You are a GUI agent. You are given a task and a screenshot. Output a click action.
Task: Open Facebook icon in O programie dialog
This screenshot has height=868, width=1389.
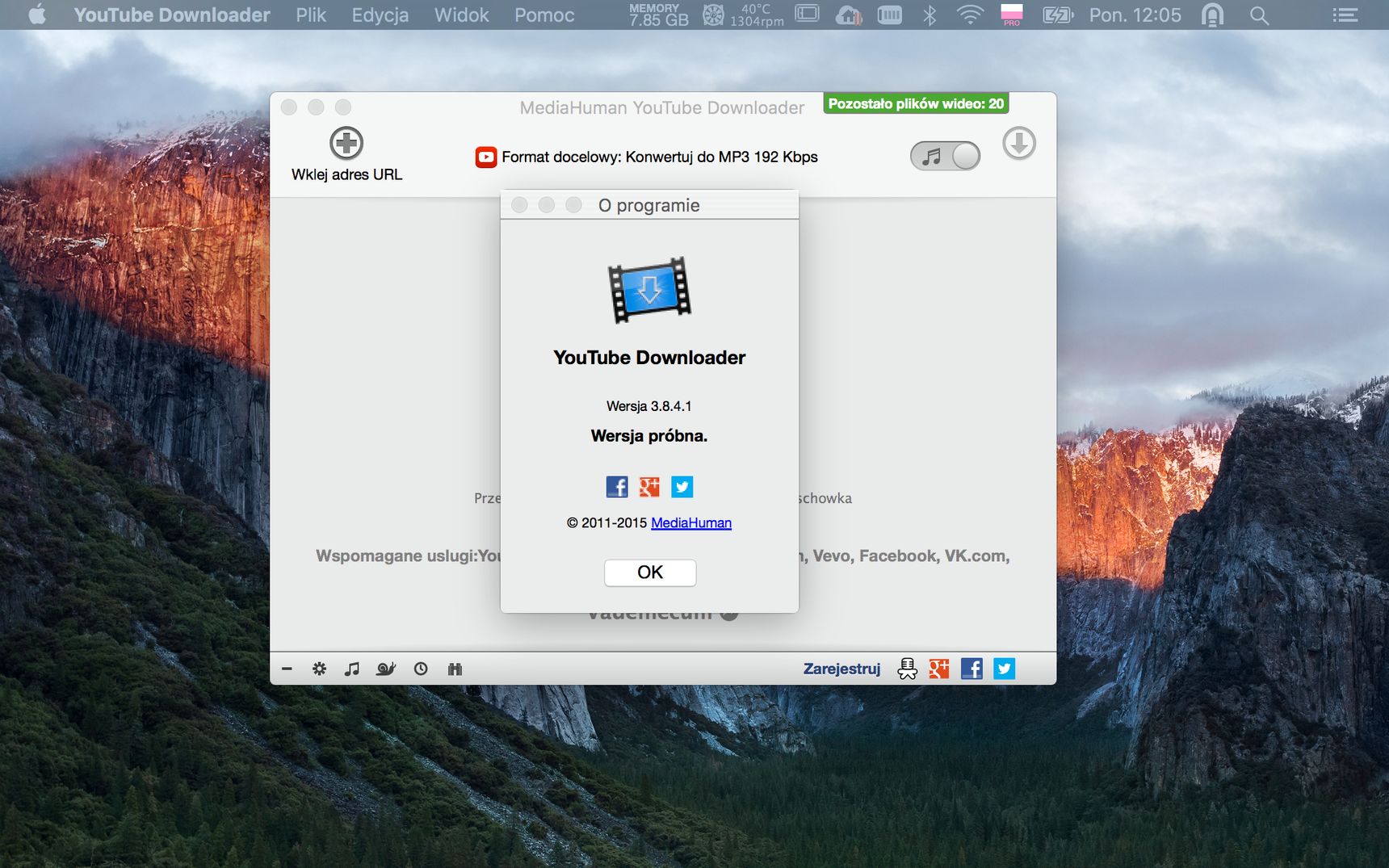(x=617, y=487)
